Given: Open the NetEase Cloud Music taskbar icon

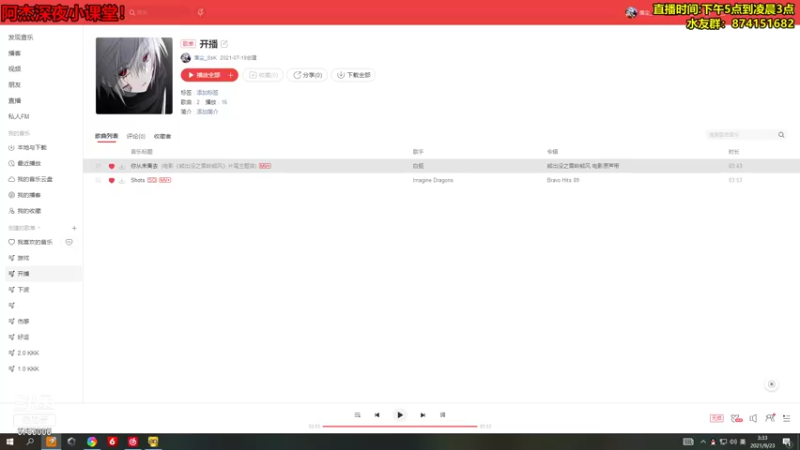Looking at the screenshot, I should pos(133,442).
